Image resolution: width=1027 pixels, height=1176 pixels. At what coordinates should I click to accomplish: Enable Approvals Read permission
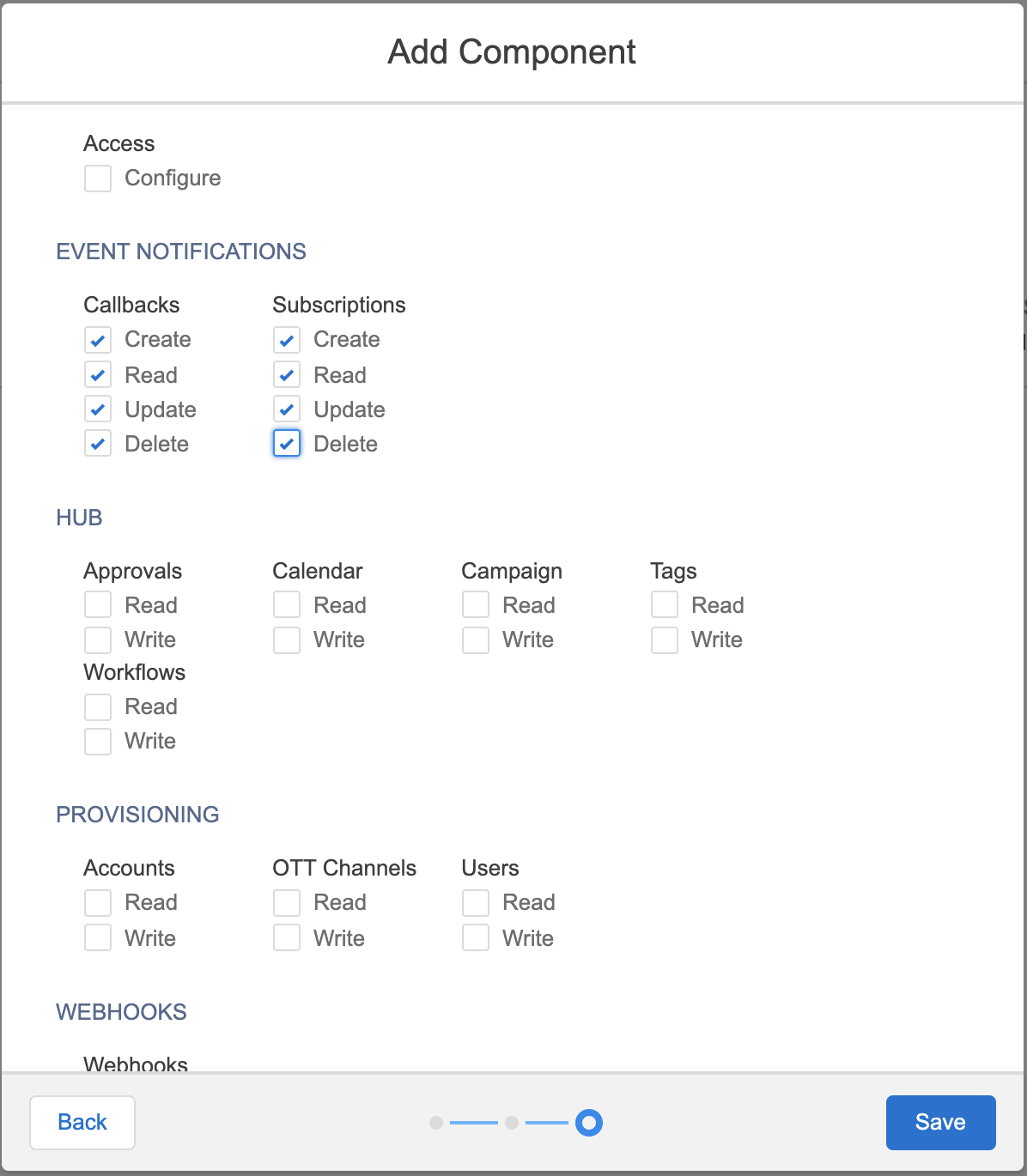(x=98, y=605)
